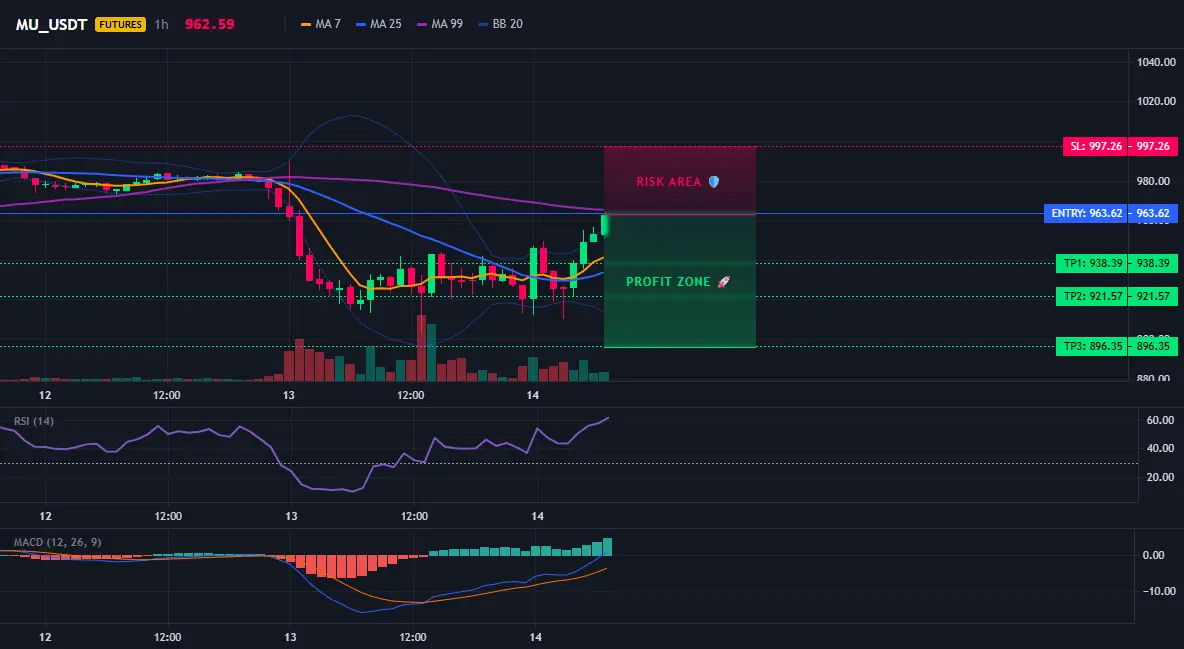
Task: Toggle the MA 25 legend entry
Action: pos(378,24)
